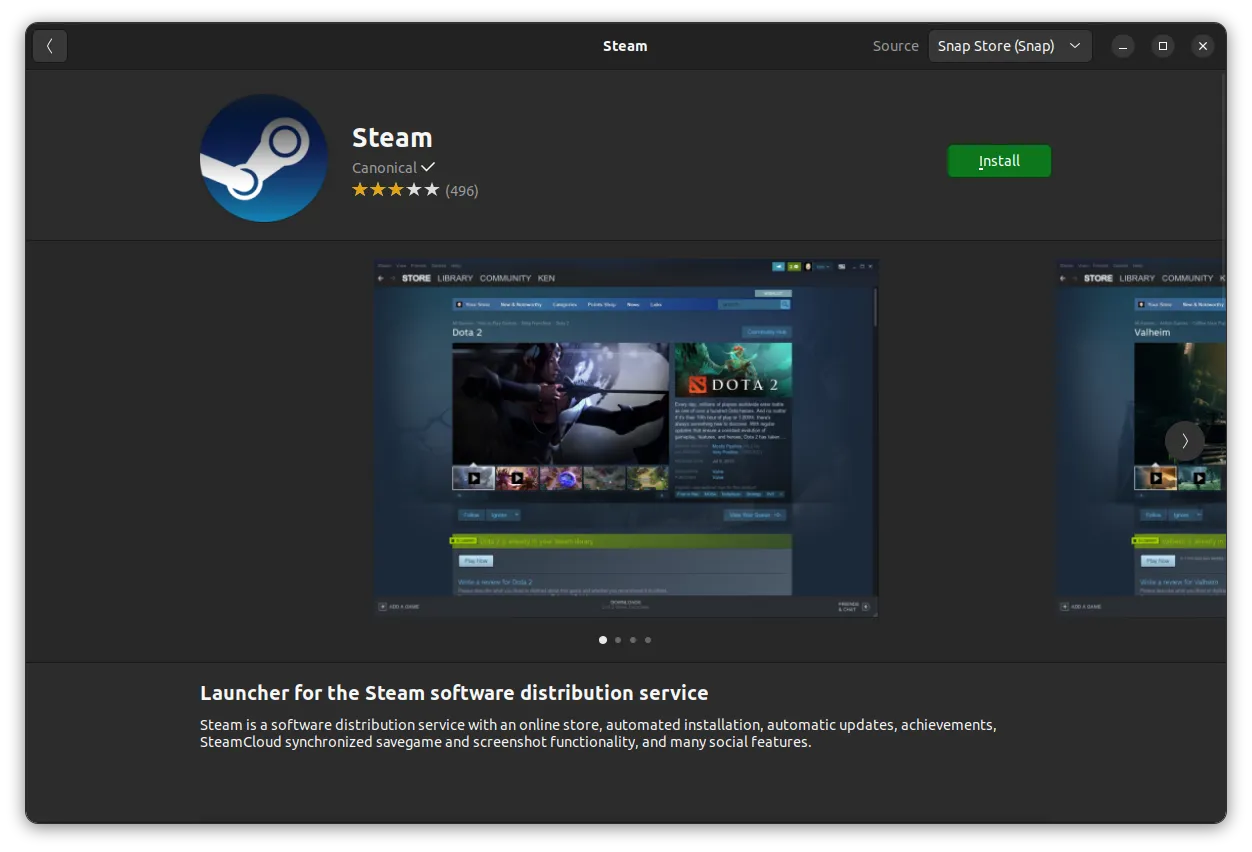Install the Steam application

coord(999,161)
